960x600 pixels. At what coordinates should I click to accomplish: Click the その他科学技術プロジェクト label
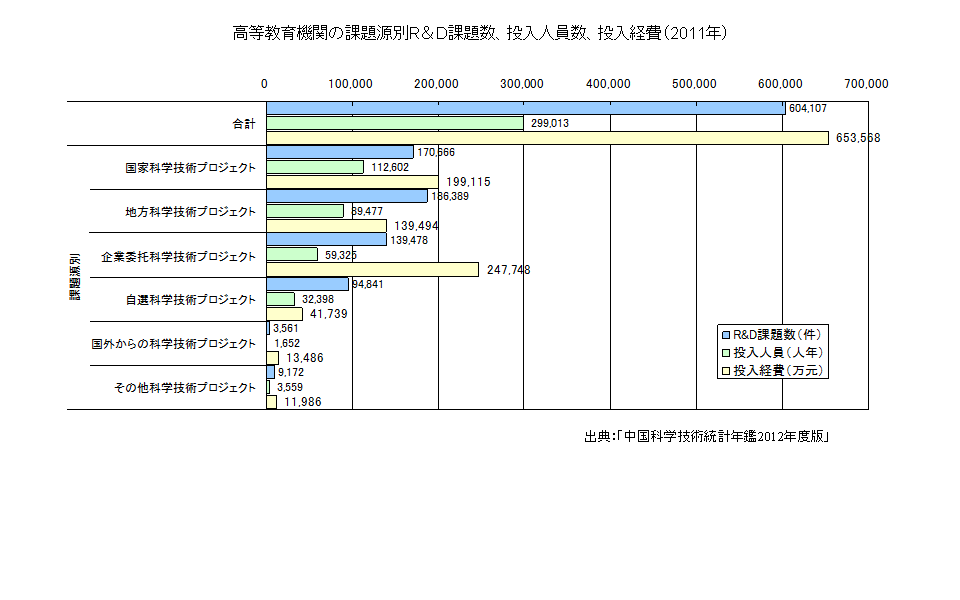pos(185,388)
